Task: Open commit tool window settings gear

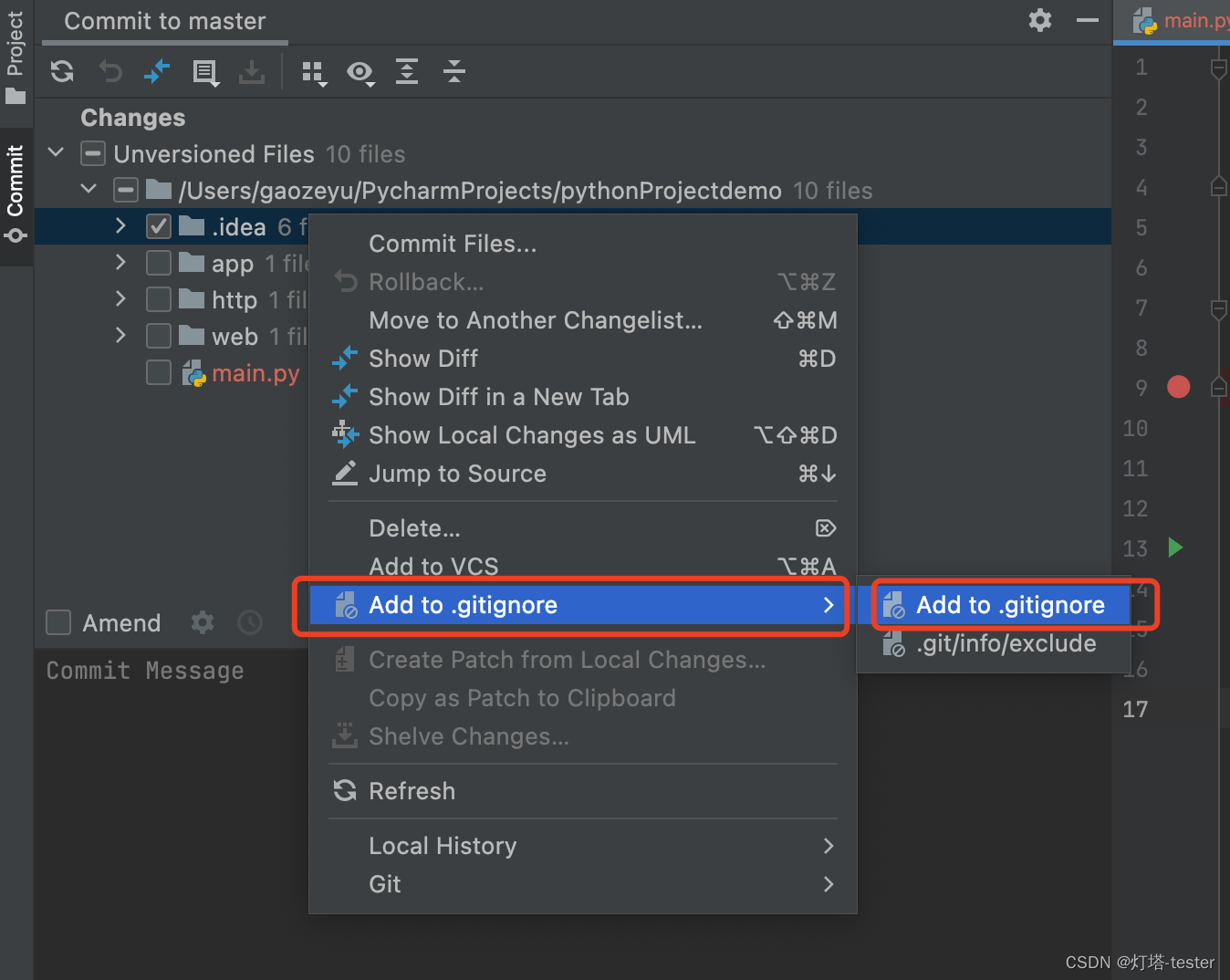Action: (x=1040, y=20)
